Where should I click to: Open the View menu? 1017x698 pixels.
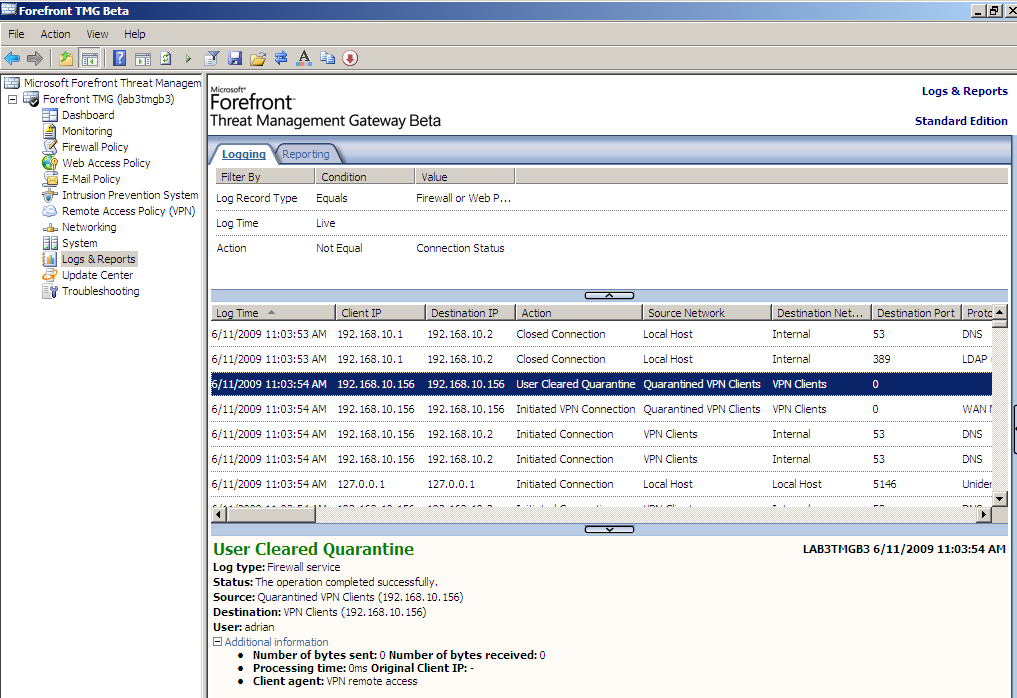click(97, 34)
